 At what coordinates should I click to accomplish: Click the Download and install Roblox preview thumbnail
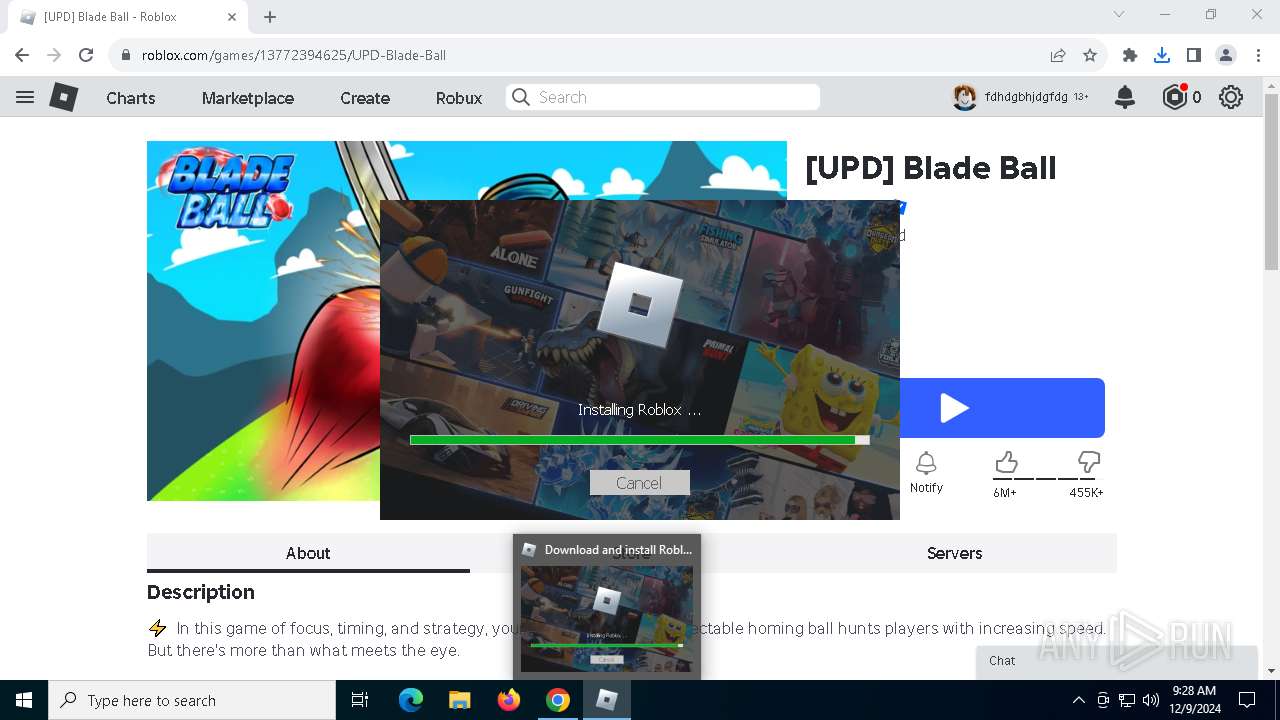(607, 618)
